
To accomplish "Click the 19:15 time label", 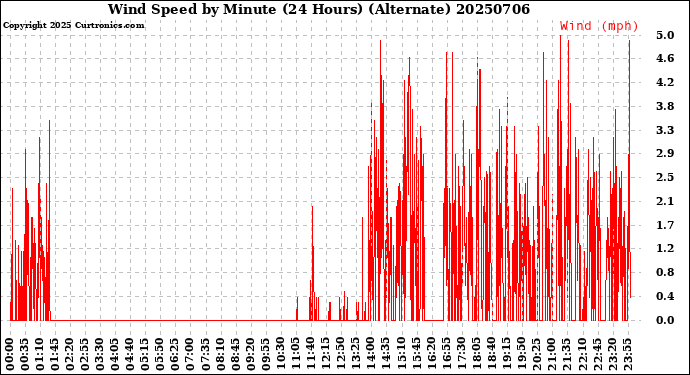I will (507, 355).
